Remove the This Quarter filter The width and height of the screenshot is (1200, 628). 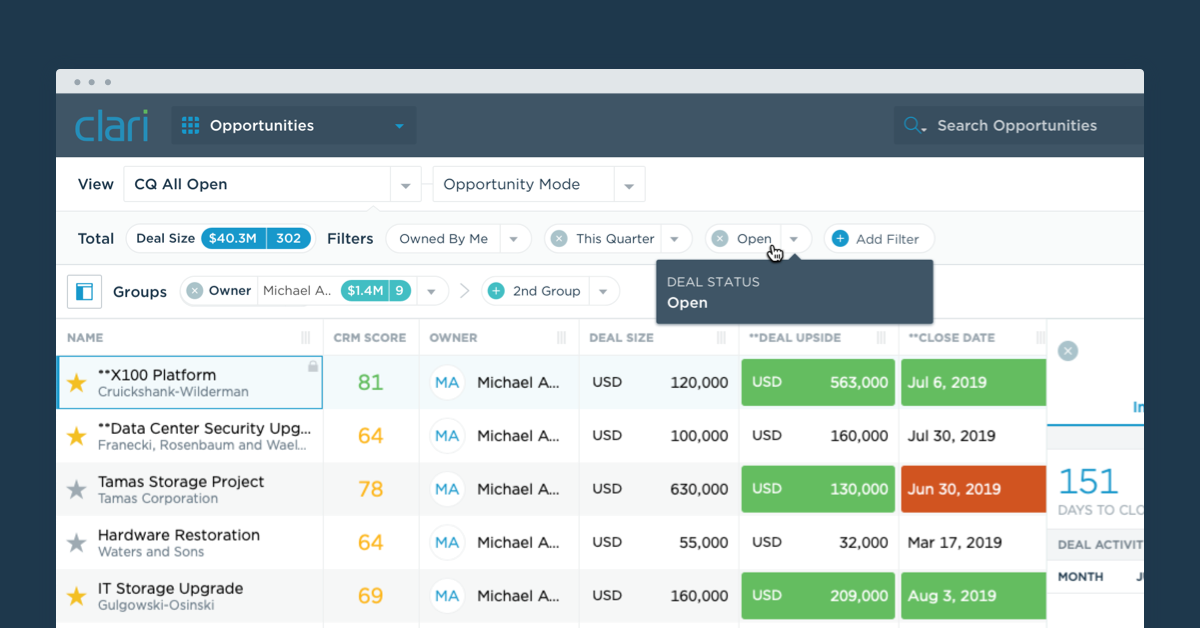[x=559, y=238]
